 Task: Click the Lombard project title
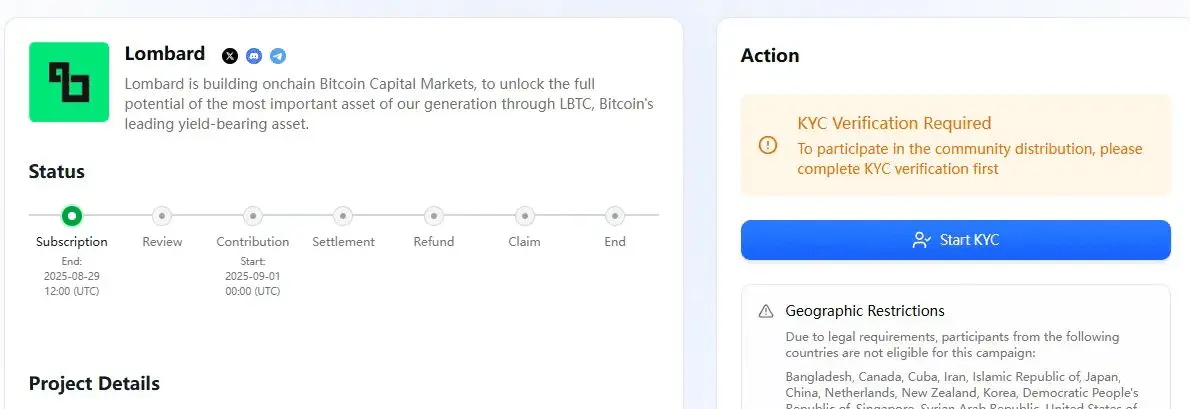tap(165, 54)
